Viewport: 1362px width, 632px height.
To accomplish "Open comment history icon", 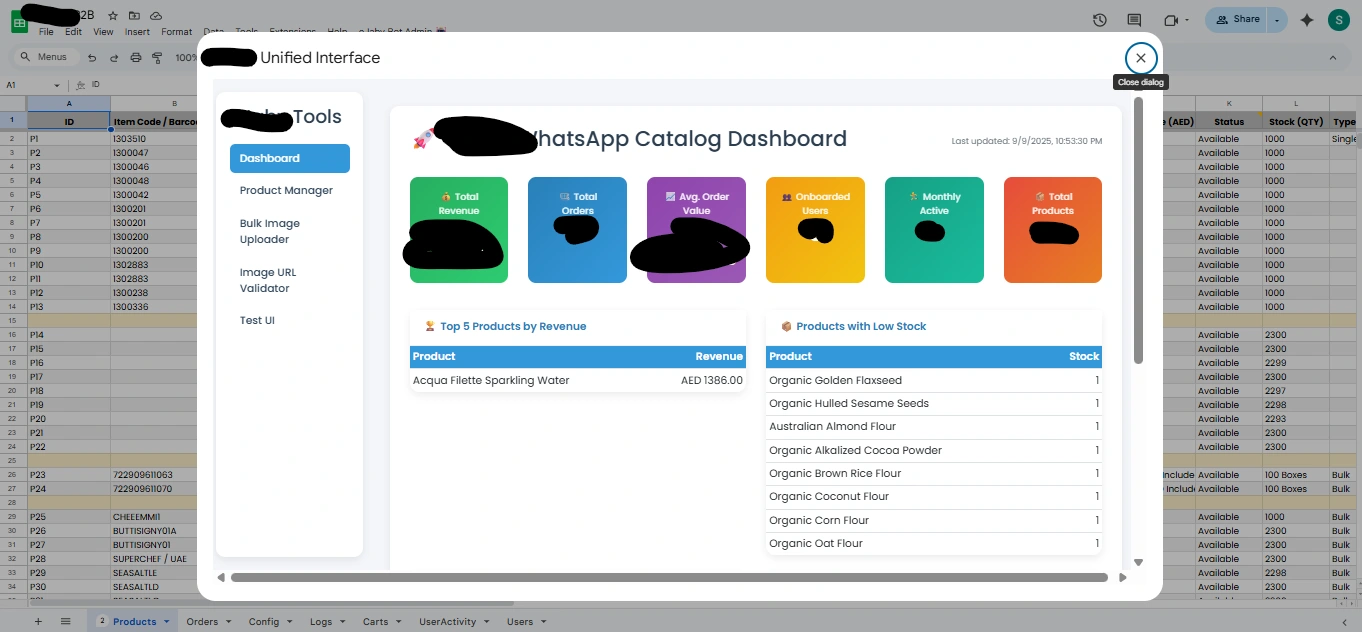I will pos(1134,19).
